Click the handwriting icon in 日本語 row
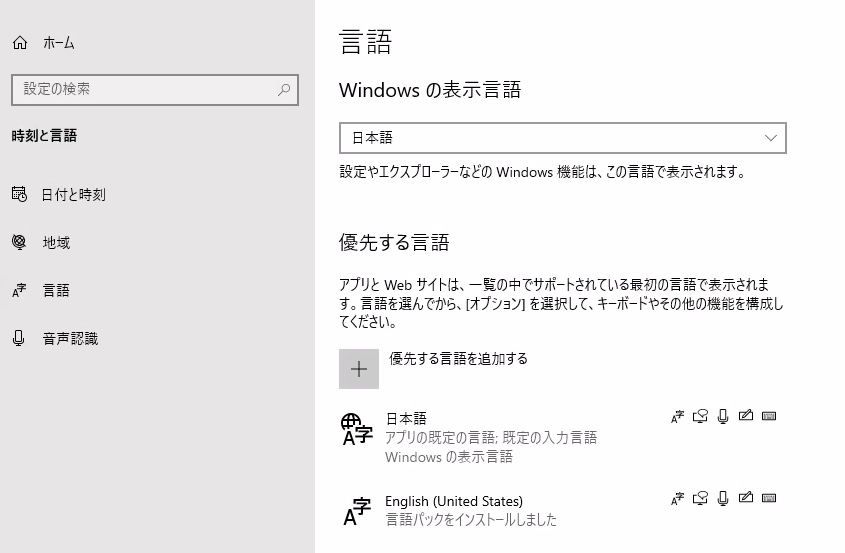The height and width of the screenshot is (553, 845). tap(746, 416)
